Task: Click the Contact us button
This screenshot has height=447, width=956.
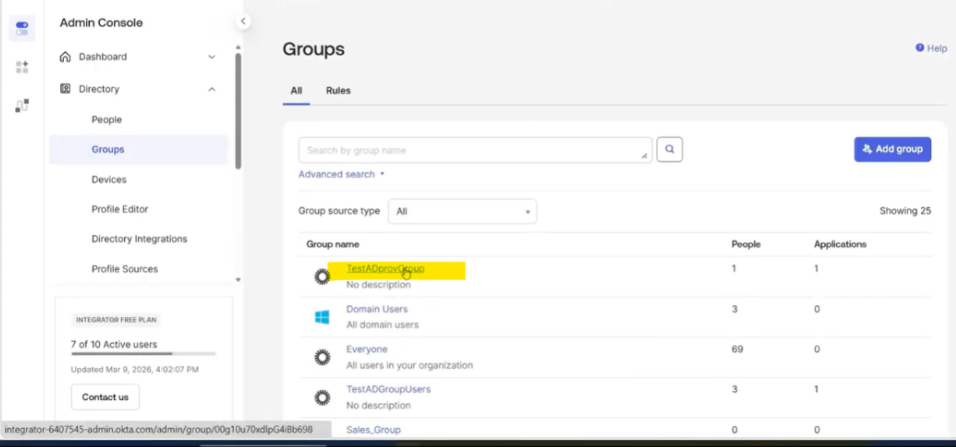Action: click(x=105, y=397)
